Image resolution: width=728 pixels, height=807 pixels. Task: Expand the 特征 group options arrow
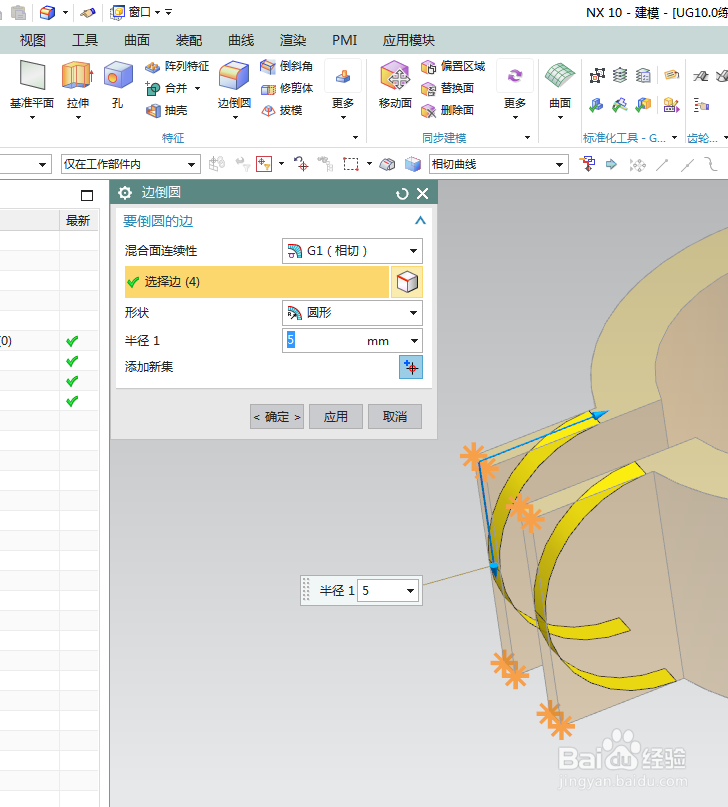pyautogui.click(x=355, y=137)
